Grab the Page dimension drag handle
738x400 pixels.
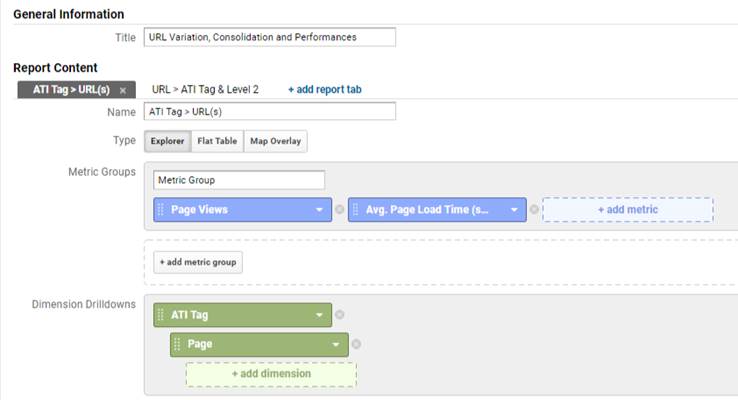pos(177,344)
